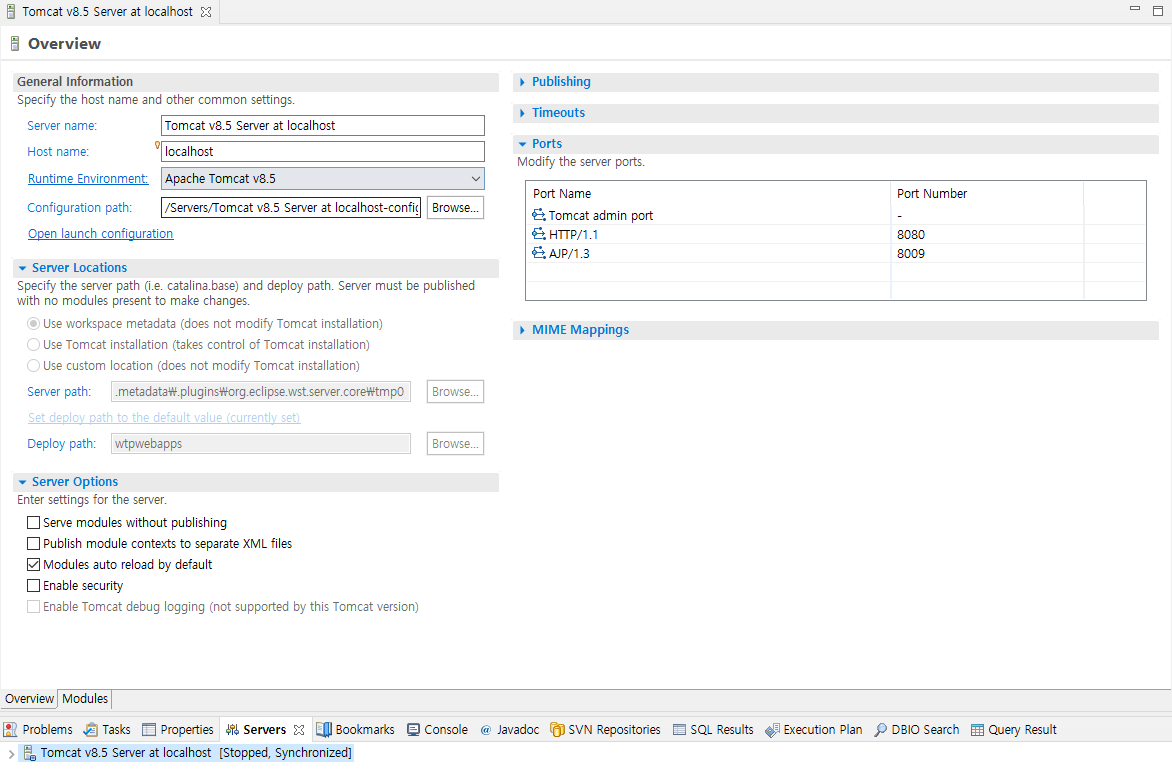1172x776 pixels.
Task: Open the Query Result tab
Action: (1014, 730)
